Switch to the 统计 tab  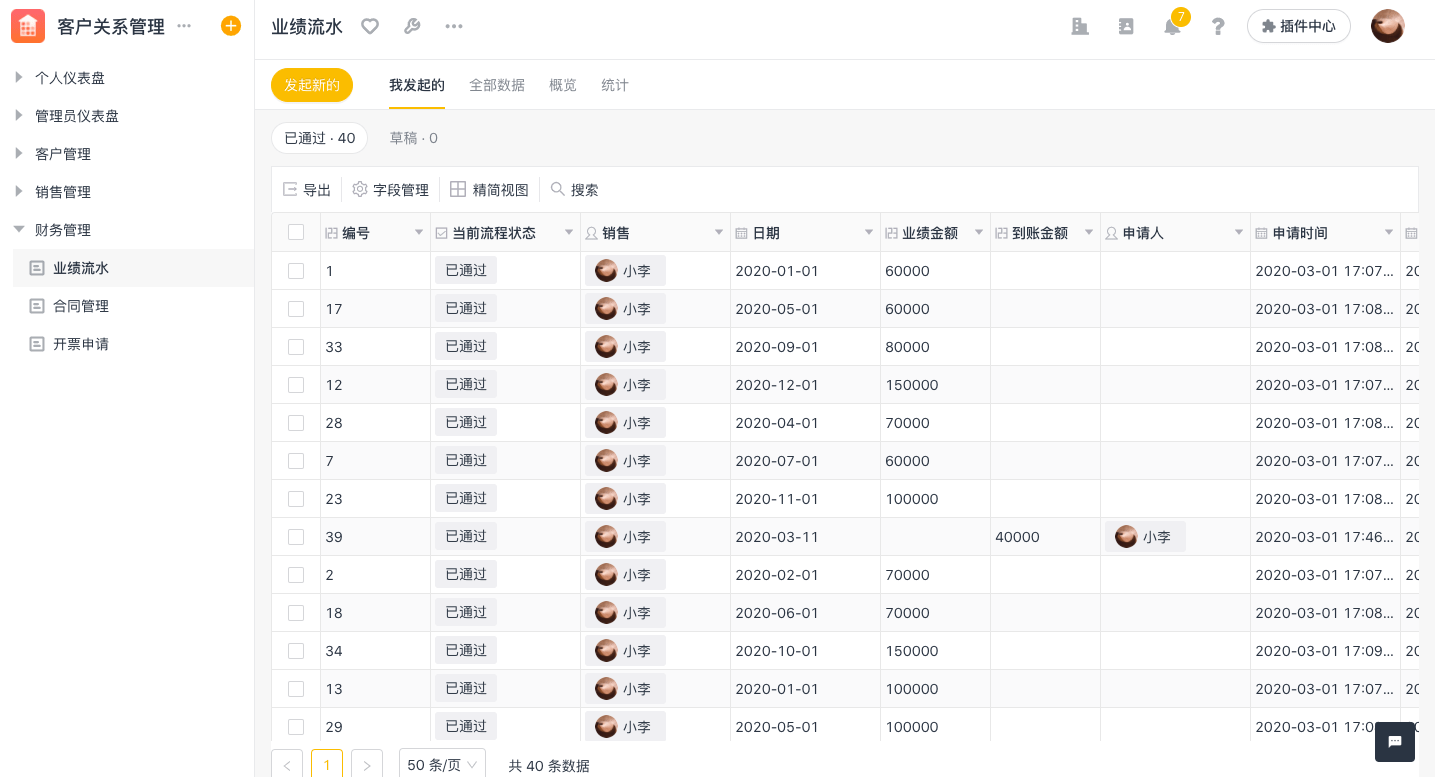coord(615,85)
